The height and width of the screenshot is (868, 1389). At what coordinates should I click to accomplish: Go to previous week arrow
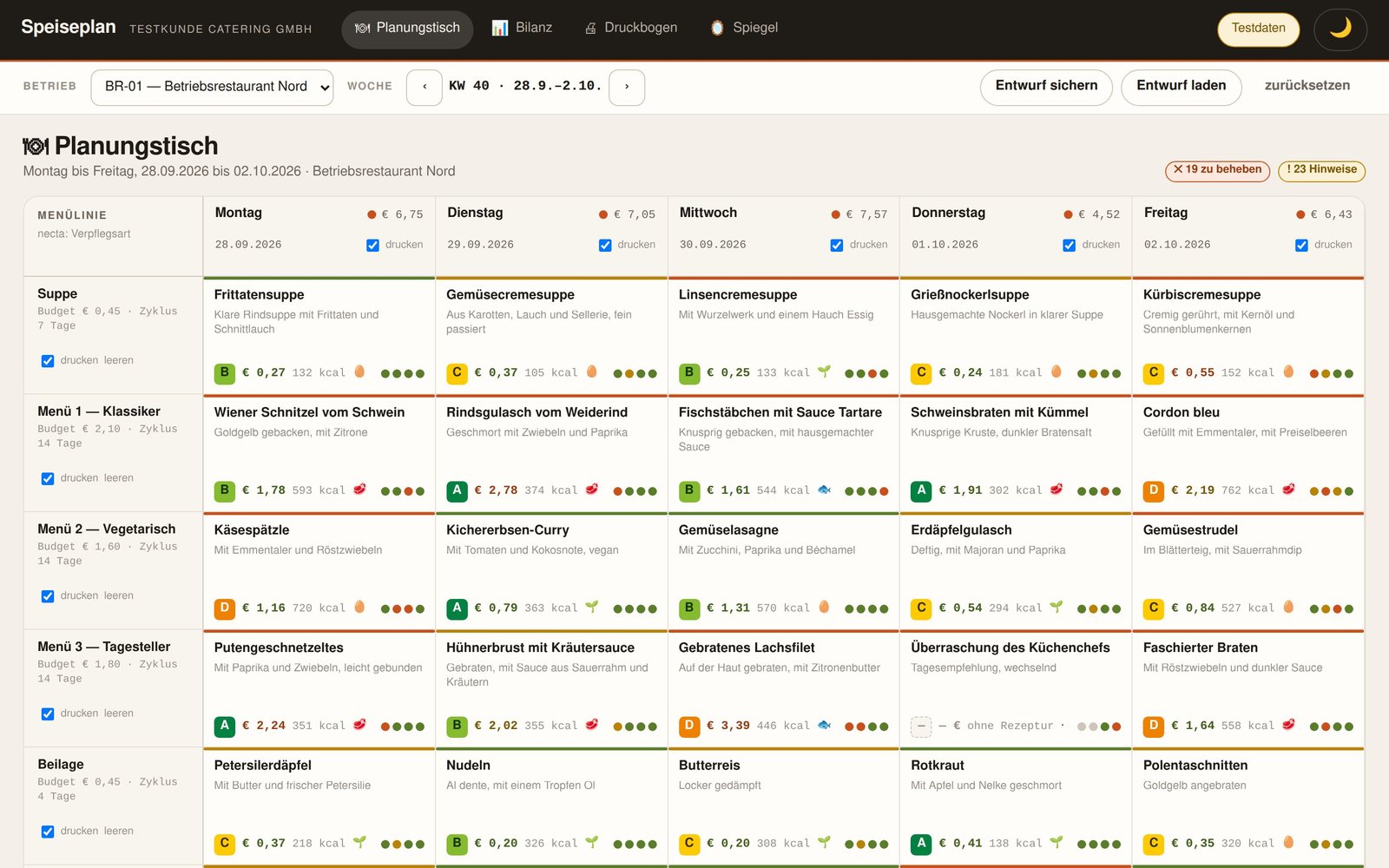(x=425, y=88)
